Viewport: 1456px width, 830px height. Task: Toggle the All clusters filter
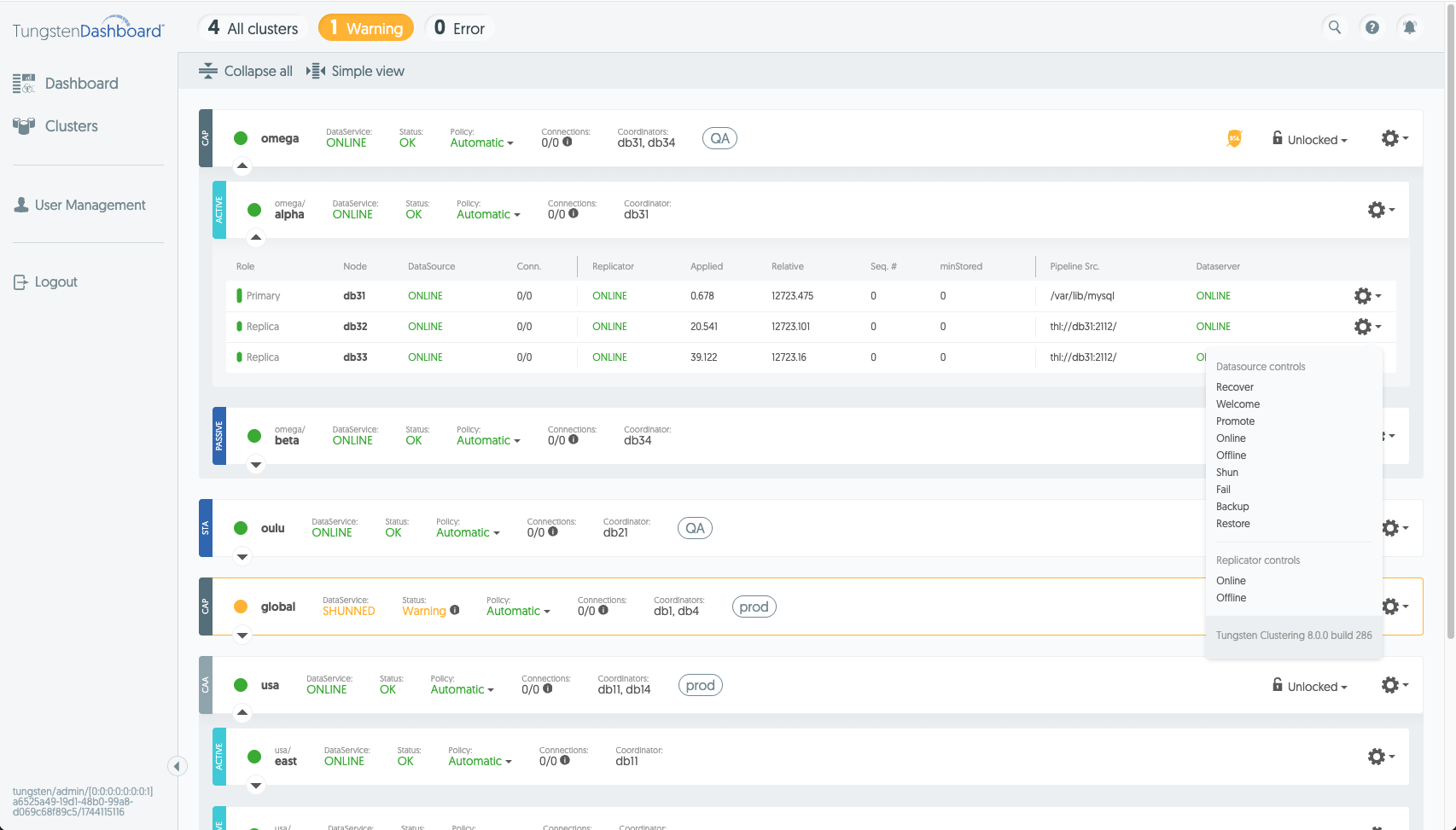pos(253,28)
